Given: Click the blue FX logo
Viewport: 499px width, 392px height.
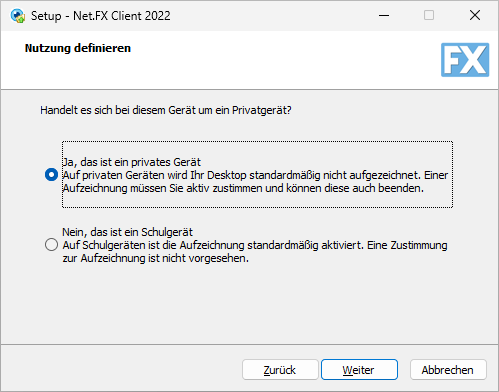Looking at the screenshot, I should pos(465,60).
